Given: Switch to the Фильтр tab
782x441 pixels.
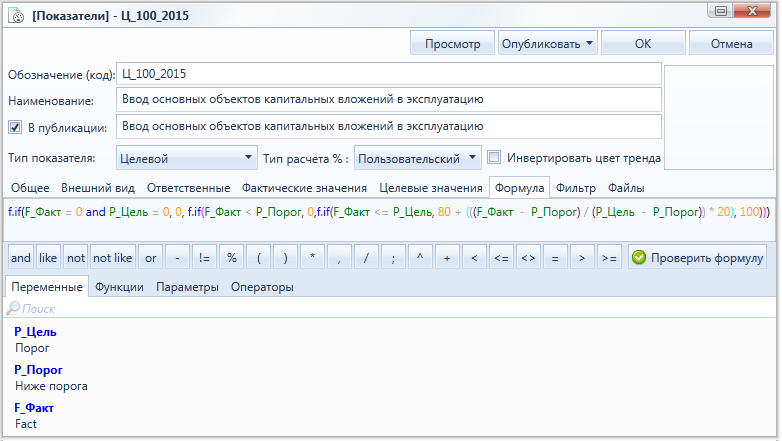Looking at the screenshot, I should coord(576,188).
